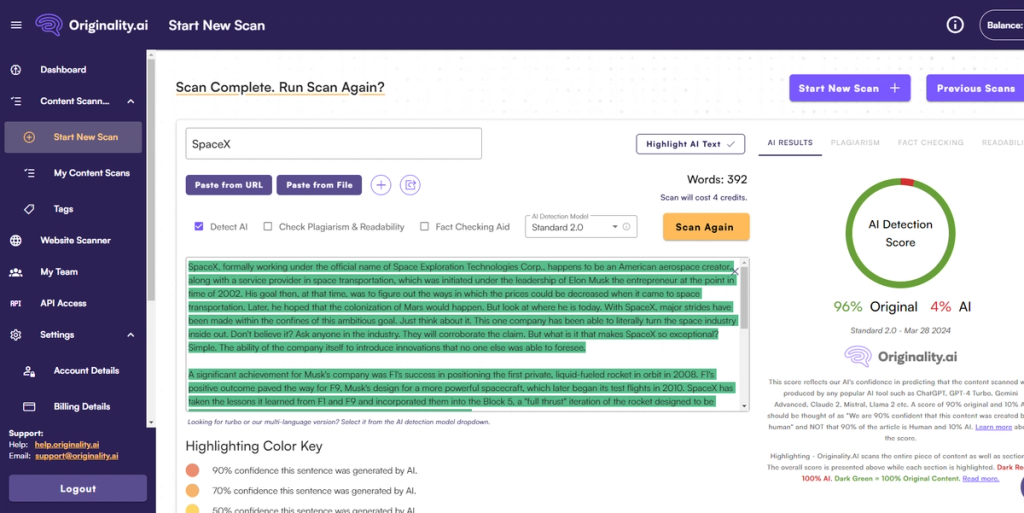Uncheck the Detect AI checkbox

tap(199, 226)
